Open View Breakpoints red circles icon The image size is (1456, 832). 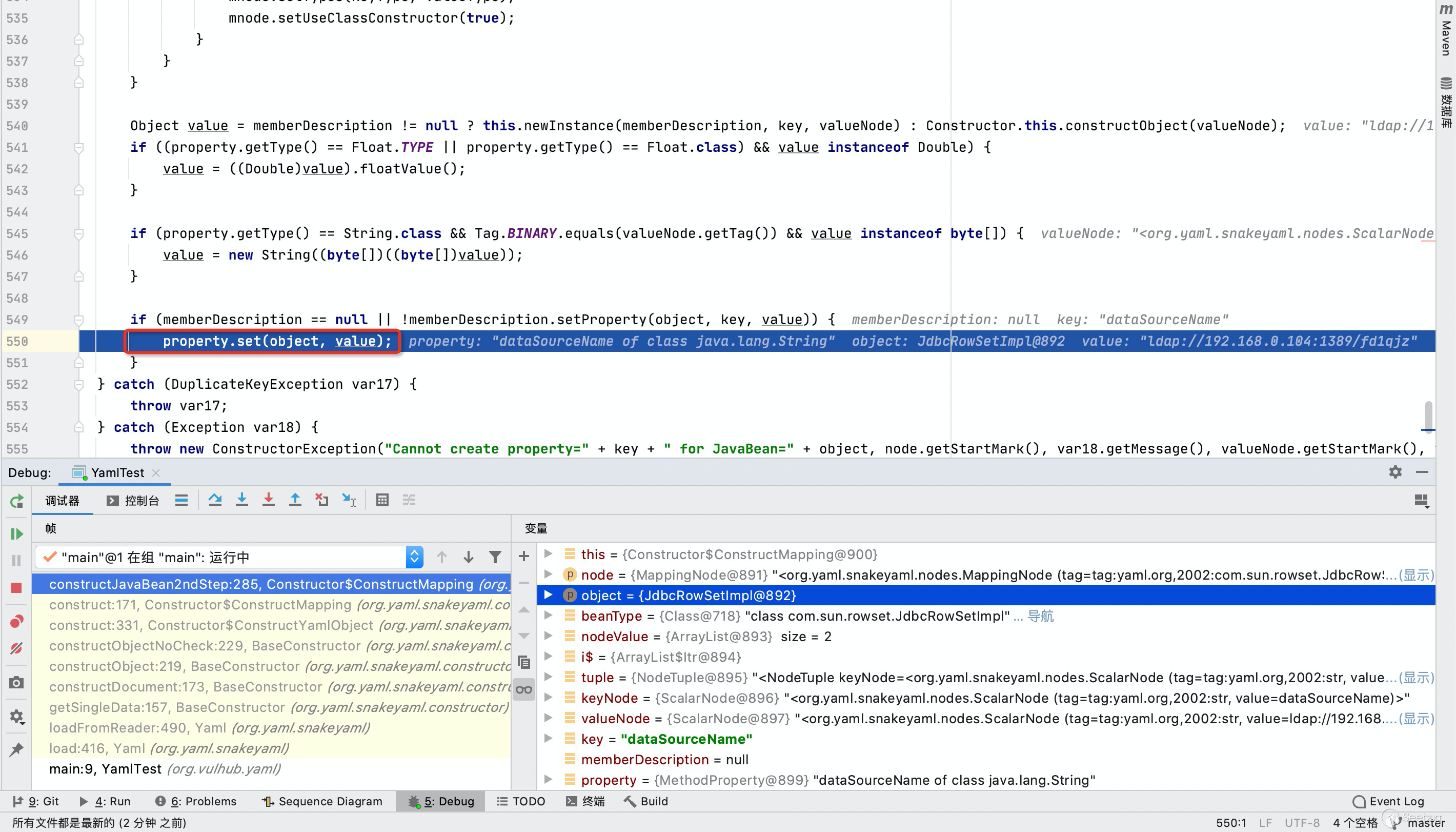pyautogui.click(x=16, y=621)
